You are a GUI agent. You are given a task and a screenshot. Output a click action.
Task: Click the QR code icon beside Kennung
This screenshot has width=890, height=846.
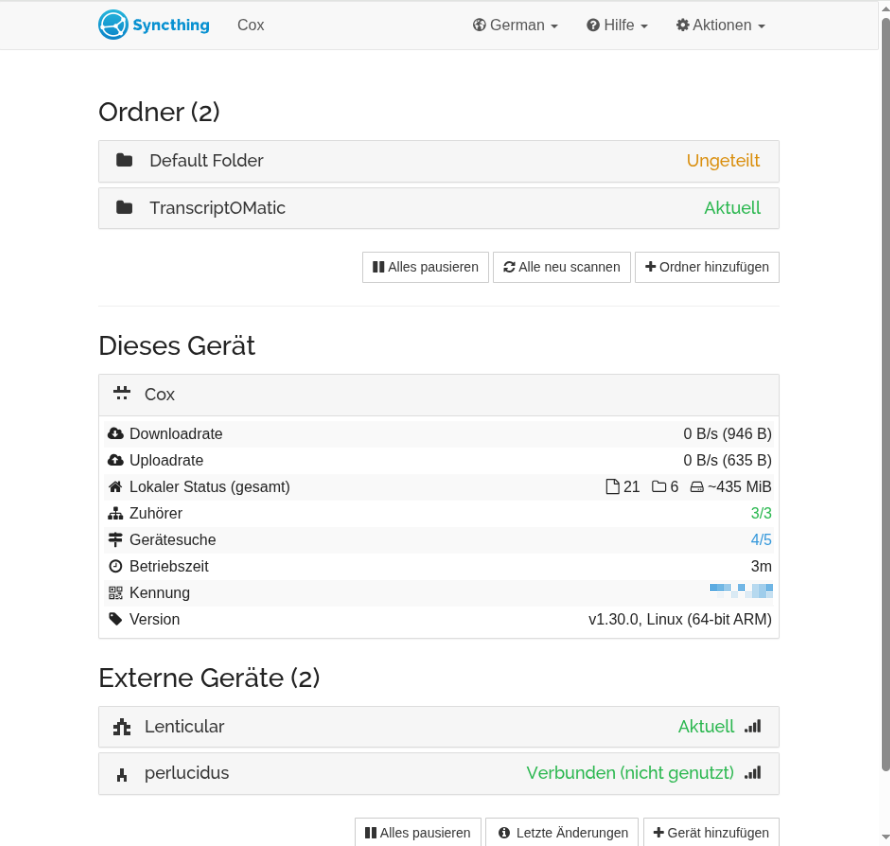(x=114, y=592)
